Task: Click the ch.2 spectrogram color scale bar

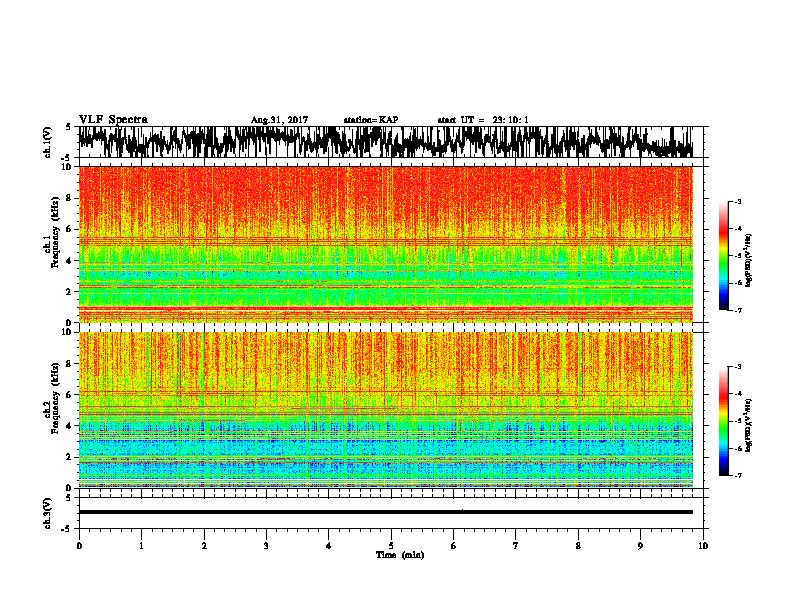Action: pyautogui.click(x=723, y=421)
